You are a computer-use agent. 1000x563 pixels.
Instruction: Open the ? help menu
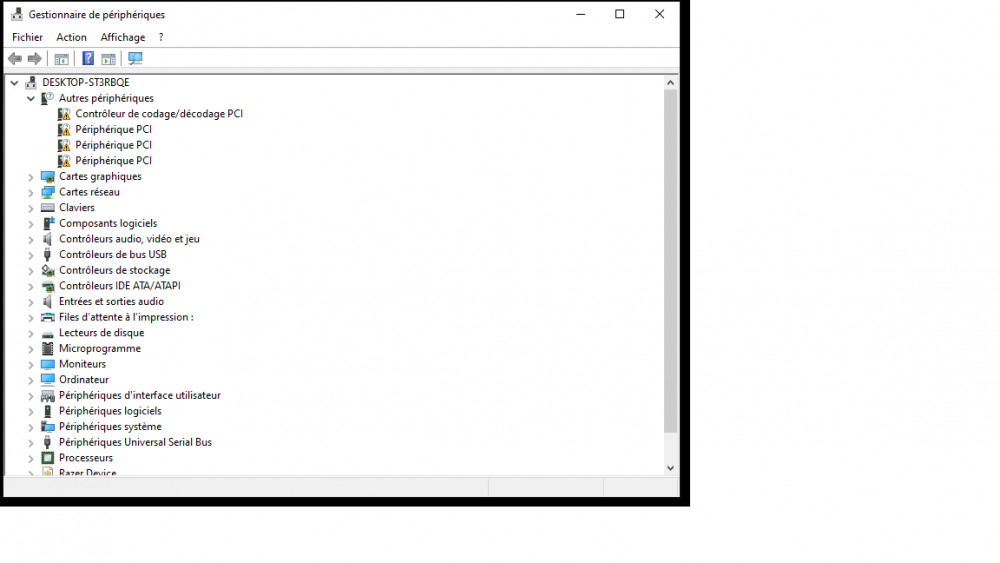tap(161, 37)
